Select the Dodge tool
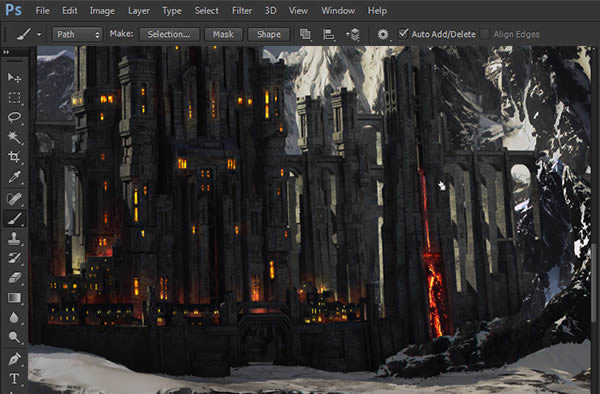 [14, 337]
